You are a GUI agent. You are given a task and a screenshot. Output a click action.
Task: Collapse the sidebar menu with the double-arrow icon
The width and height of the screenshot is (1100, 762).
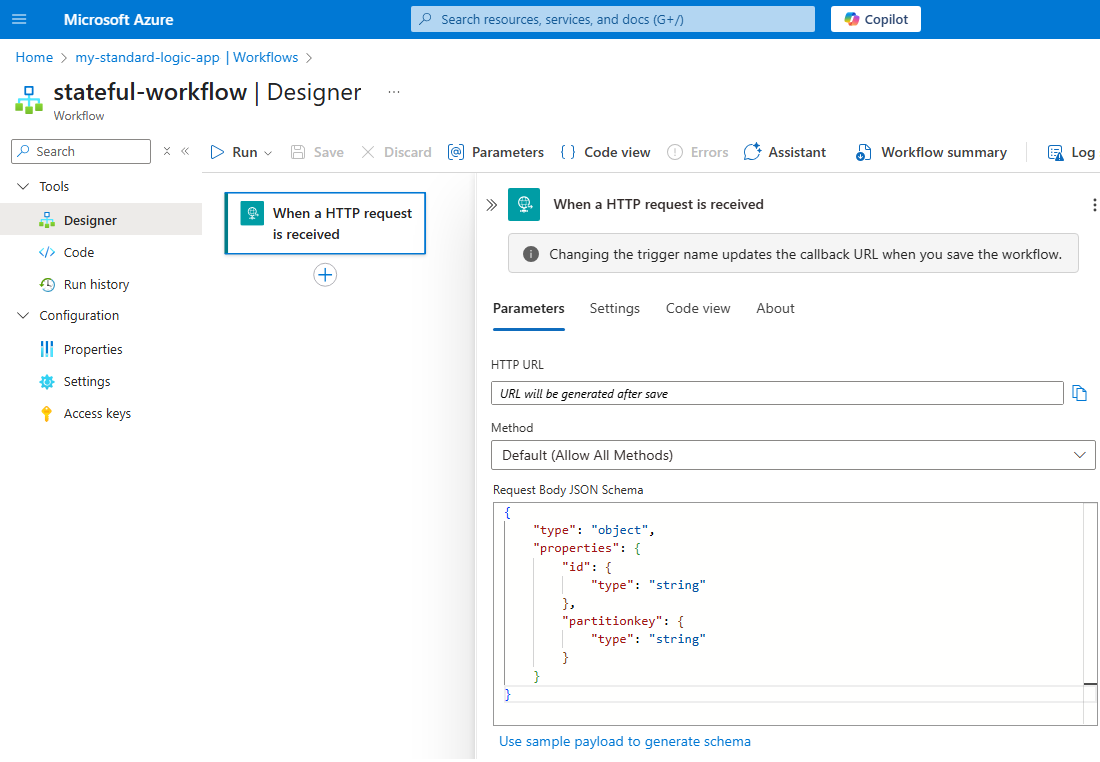coord(185,151)
